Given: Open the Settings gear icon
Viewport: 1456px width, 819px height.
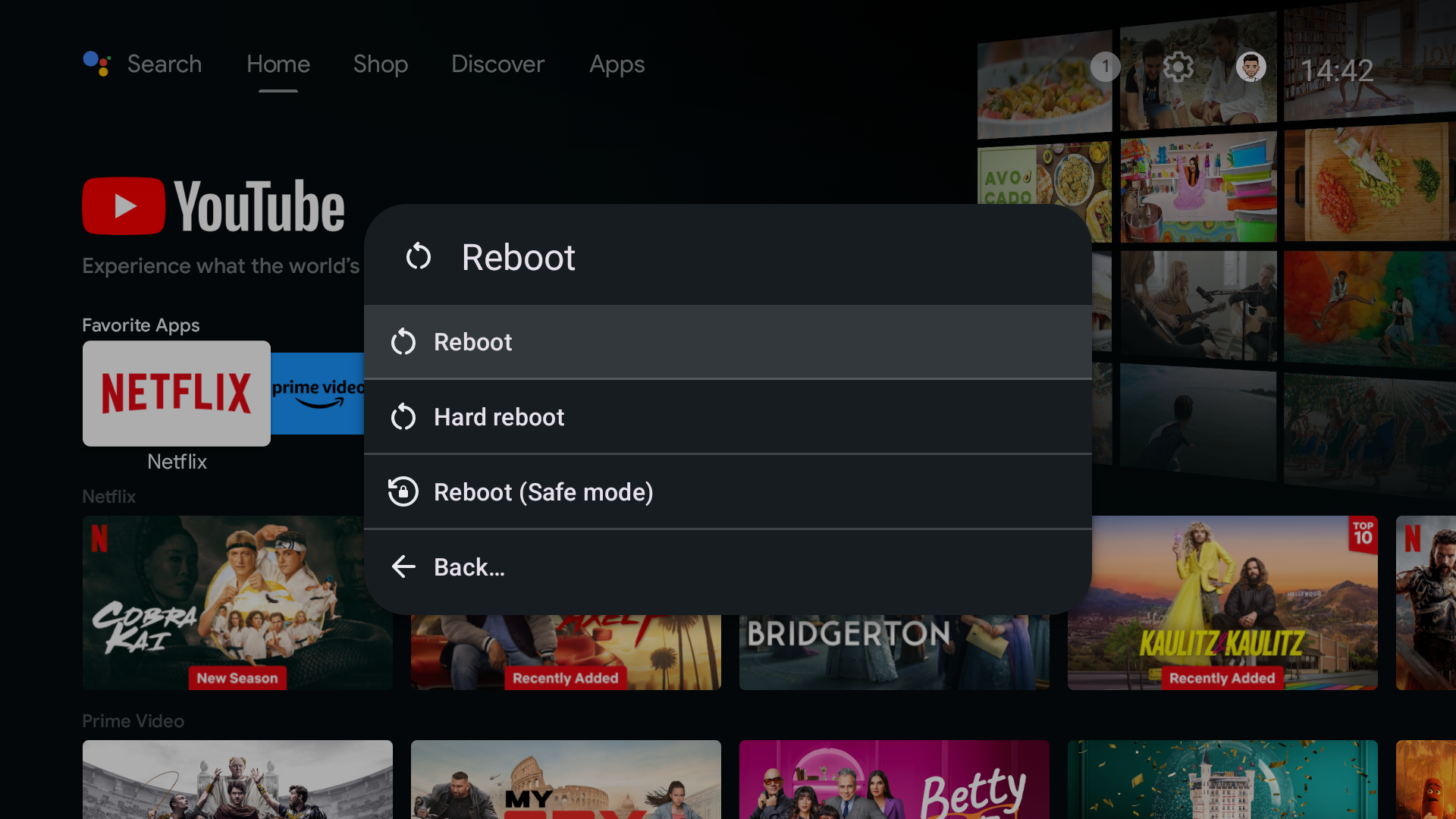Looking at the screenshot, I should tap(1178, 67).
